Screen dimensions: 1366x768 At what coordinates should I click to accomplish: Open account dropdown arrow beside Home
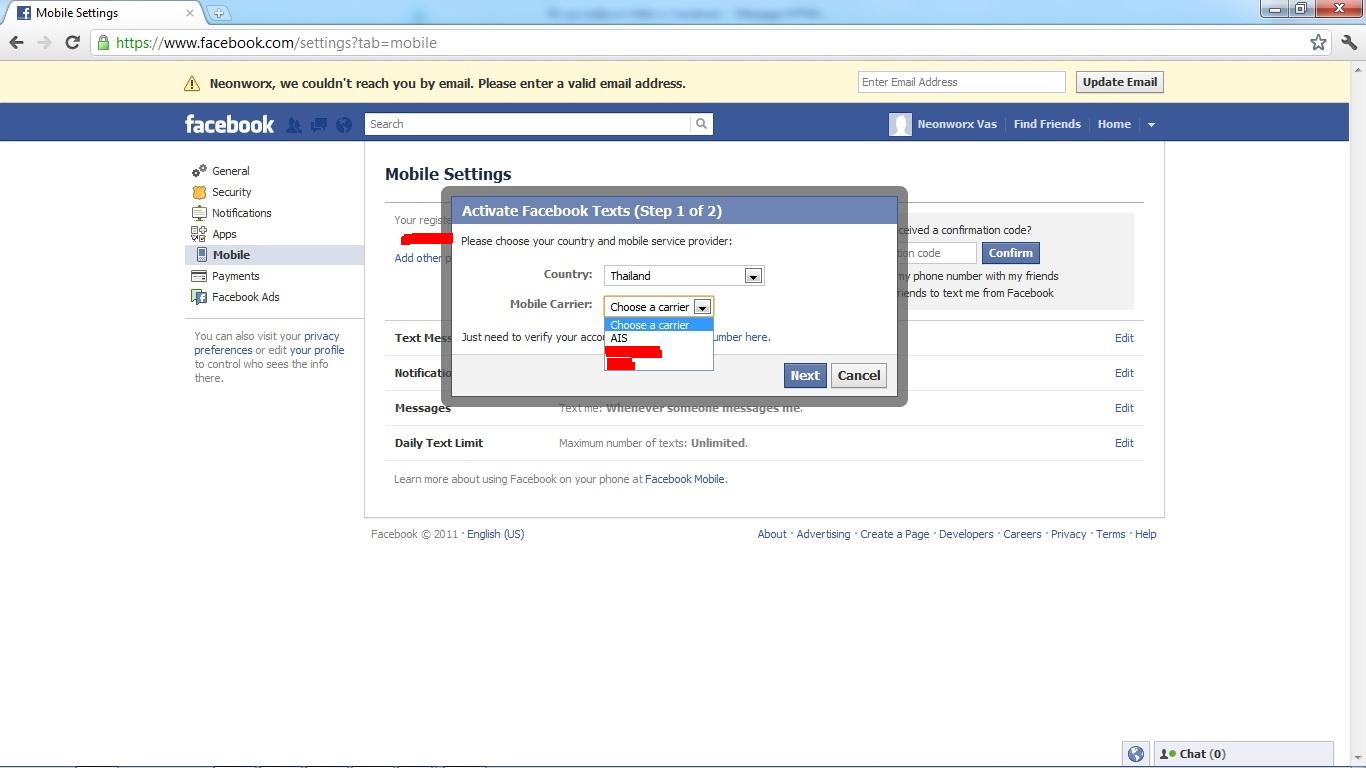1151,125
